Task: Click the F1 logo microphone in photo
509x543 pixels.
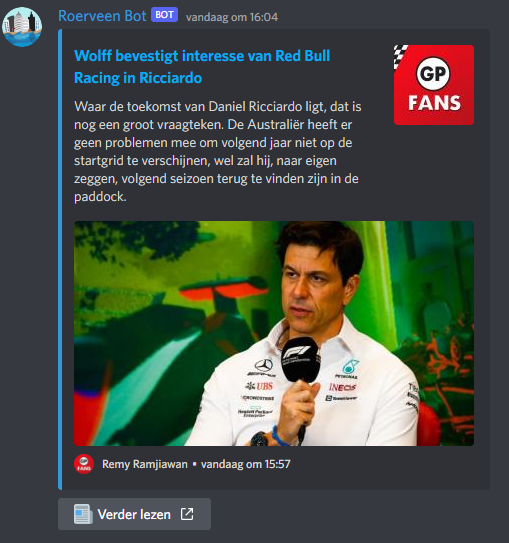Action: click(301, 360)
